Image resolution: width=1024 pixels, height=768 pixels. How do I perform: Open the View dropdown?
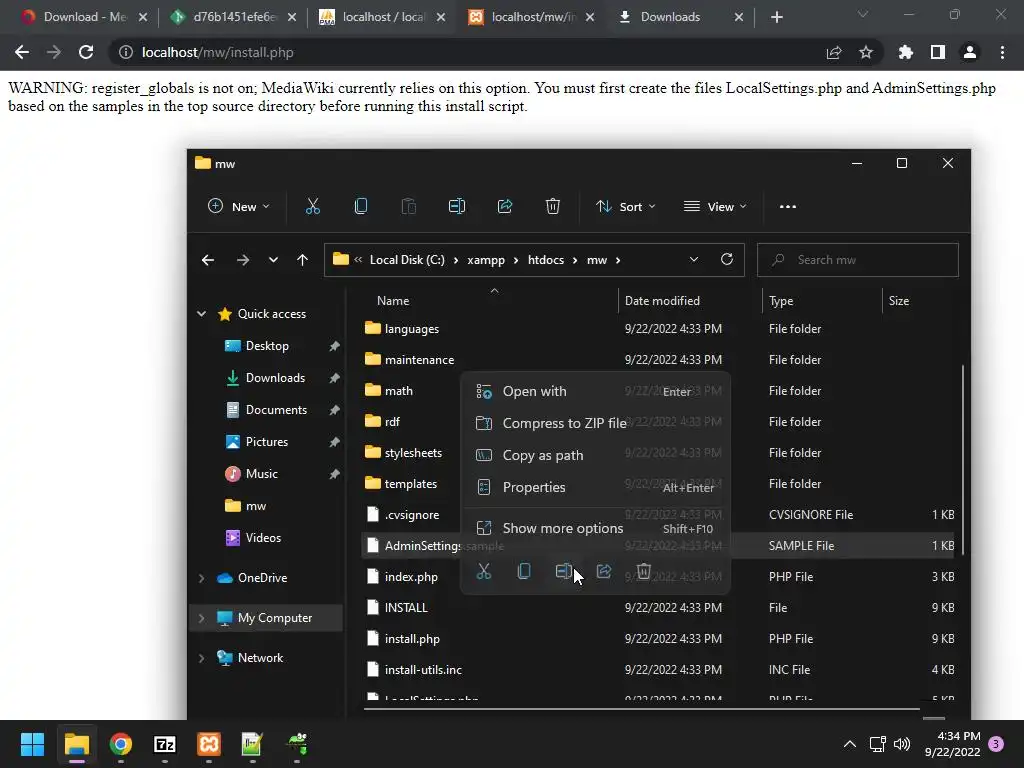(715, 206)
